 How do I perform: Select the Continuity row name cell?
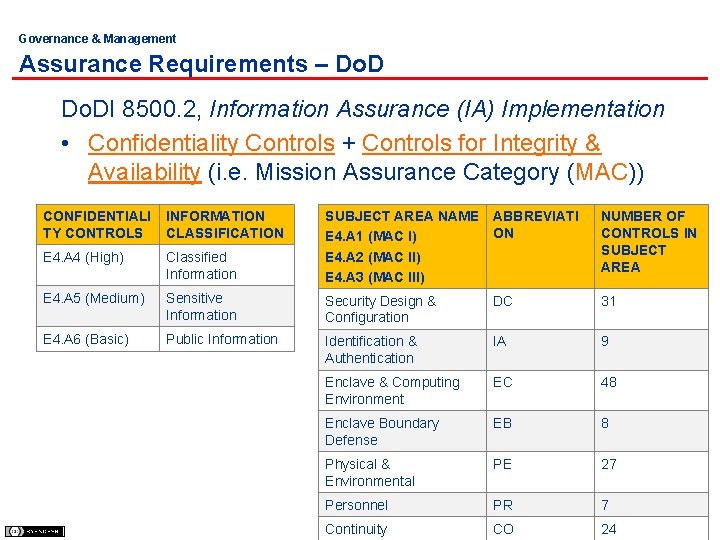pos(402,529)
